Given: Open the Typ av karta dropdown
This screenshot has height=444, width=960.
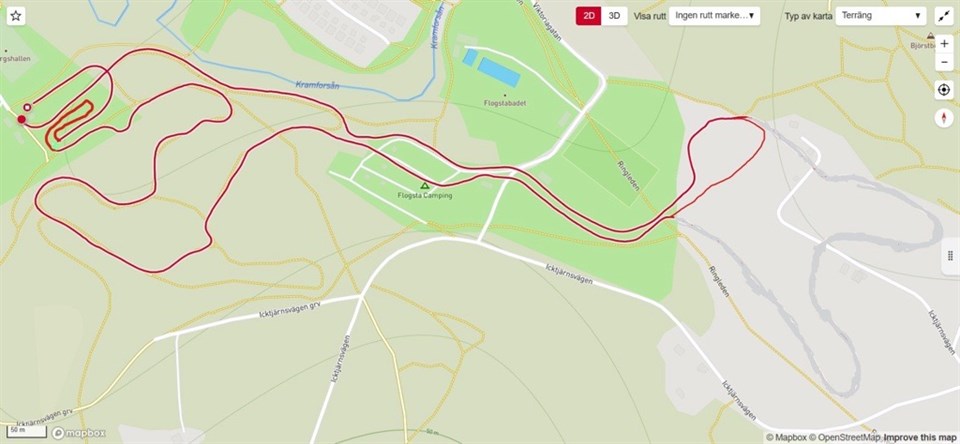Looking at the screenshot, I should click(x=880, y=16).
